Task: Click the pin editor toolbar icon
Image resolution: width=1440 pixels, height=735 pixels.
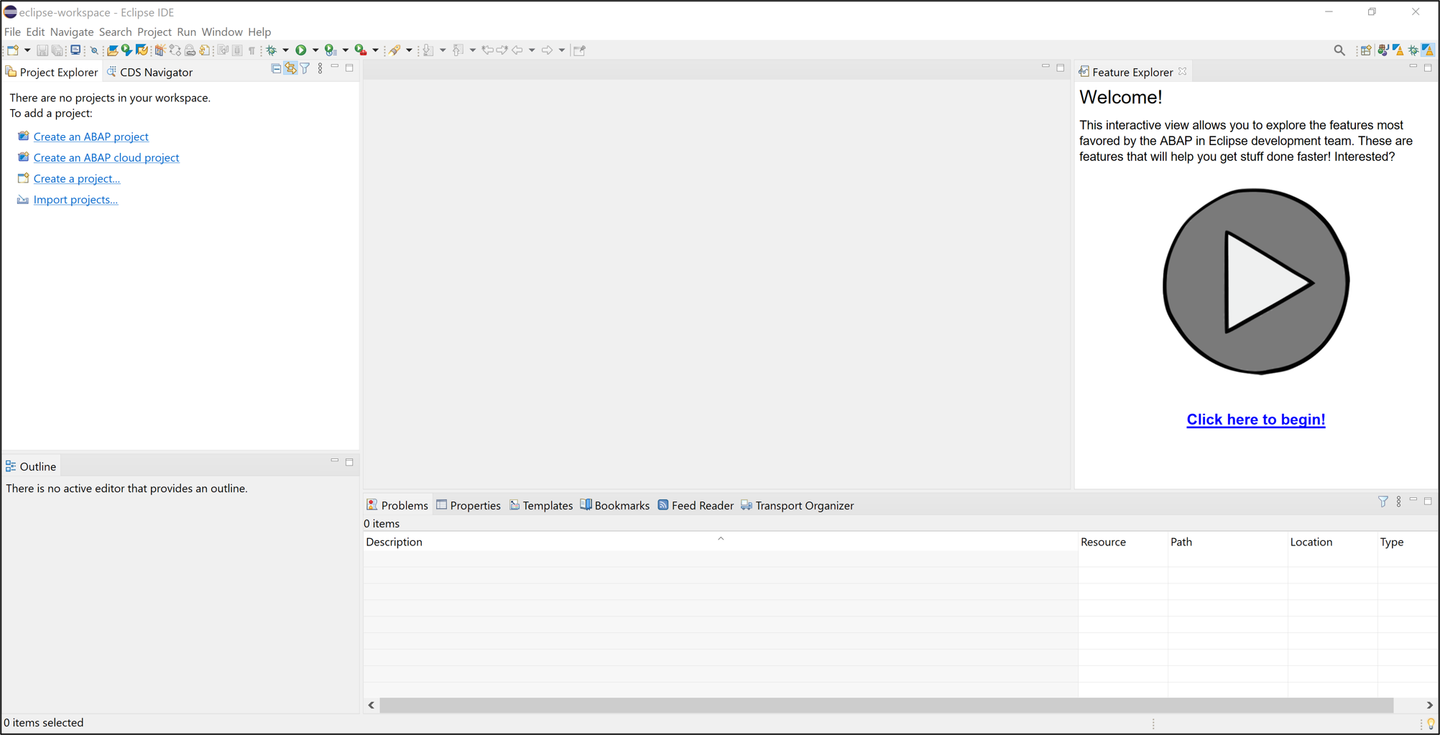Action: click(x=579, y=50)
